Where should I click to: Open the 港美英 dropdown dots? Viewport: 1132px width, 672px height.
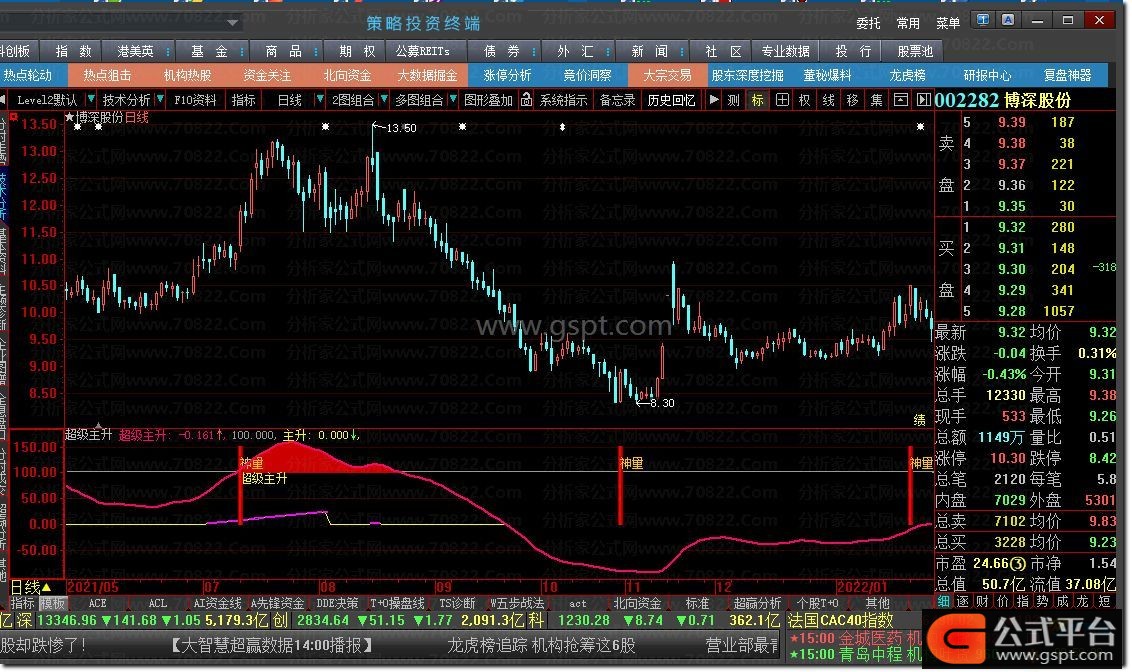pos(168,51)
